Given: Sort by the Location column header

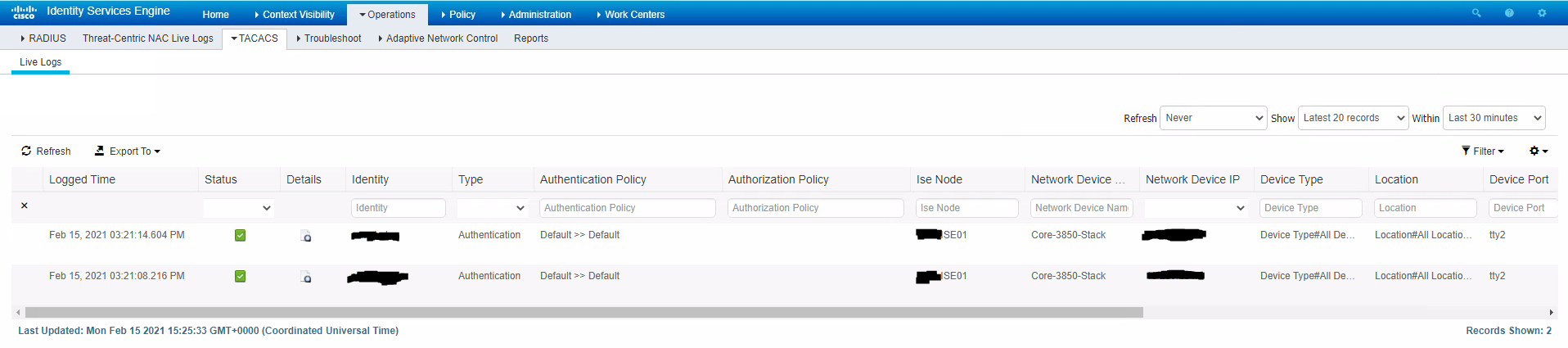Looking at the screenshot, I should point(1396,179).
